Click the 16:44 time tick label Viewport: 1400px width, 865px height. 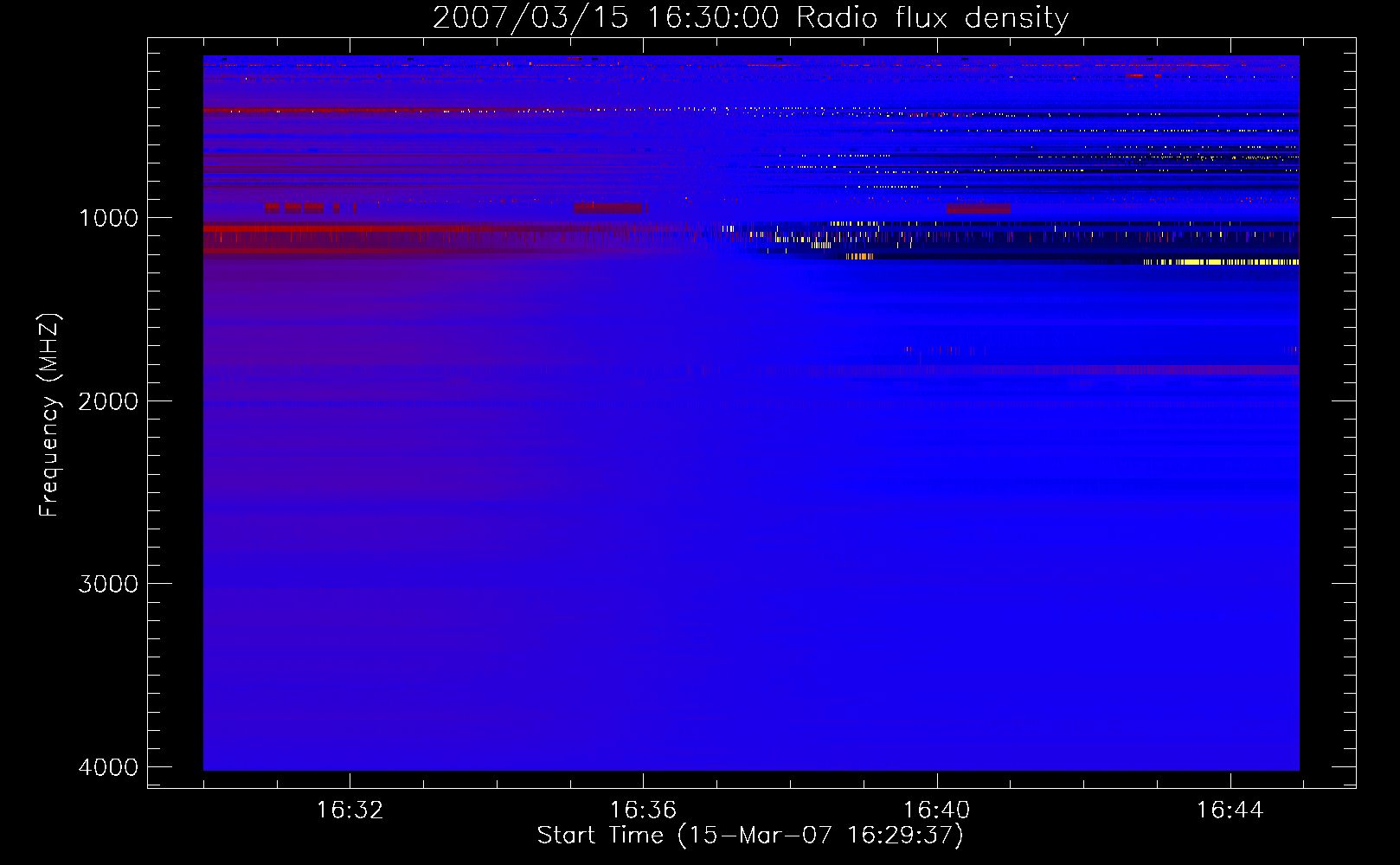(x=1230, y=811)
